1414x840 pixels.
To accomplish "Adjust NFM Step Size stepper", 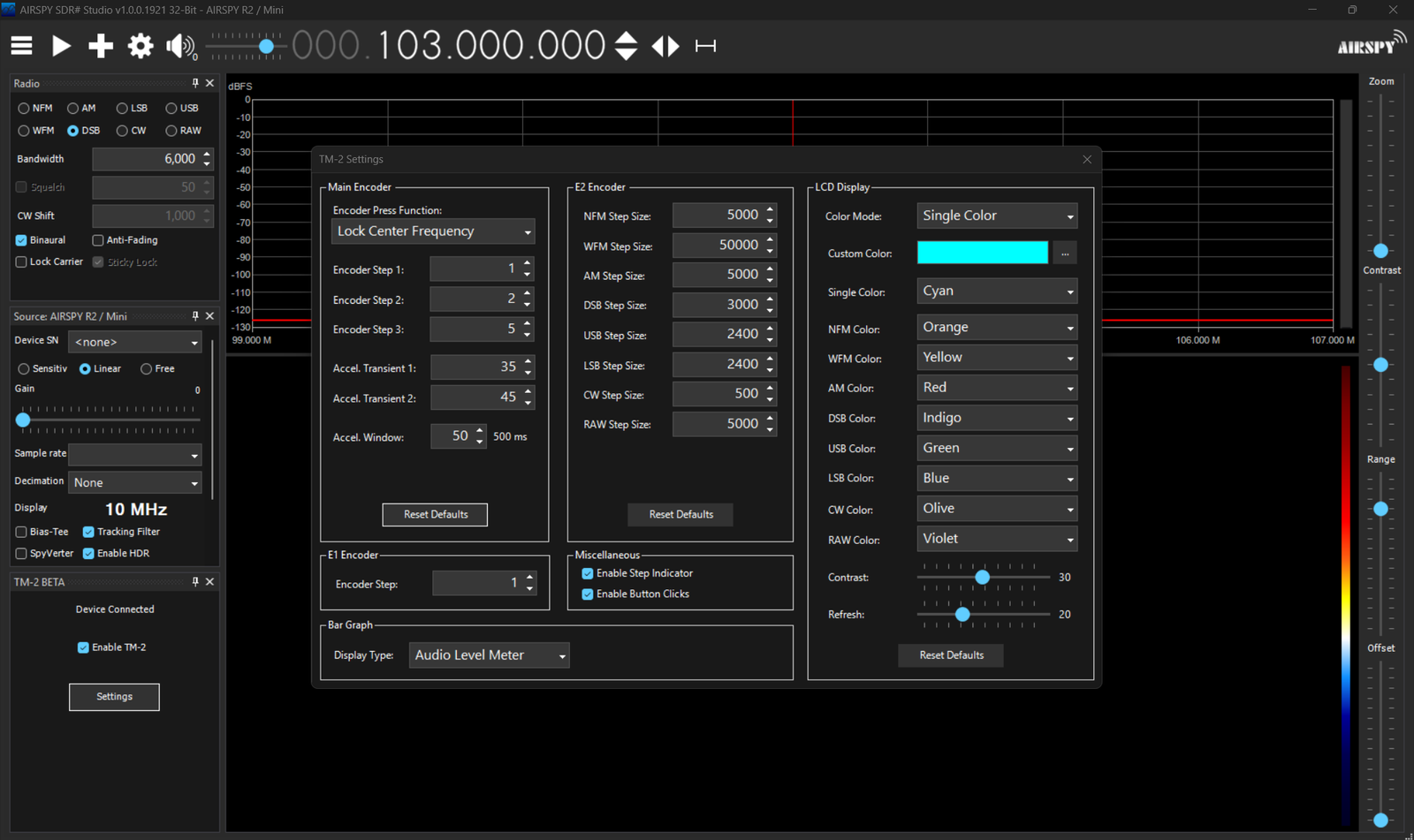I will pos(770,216).
